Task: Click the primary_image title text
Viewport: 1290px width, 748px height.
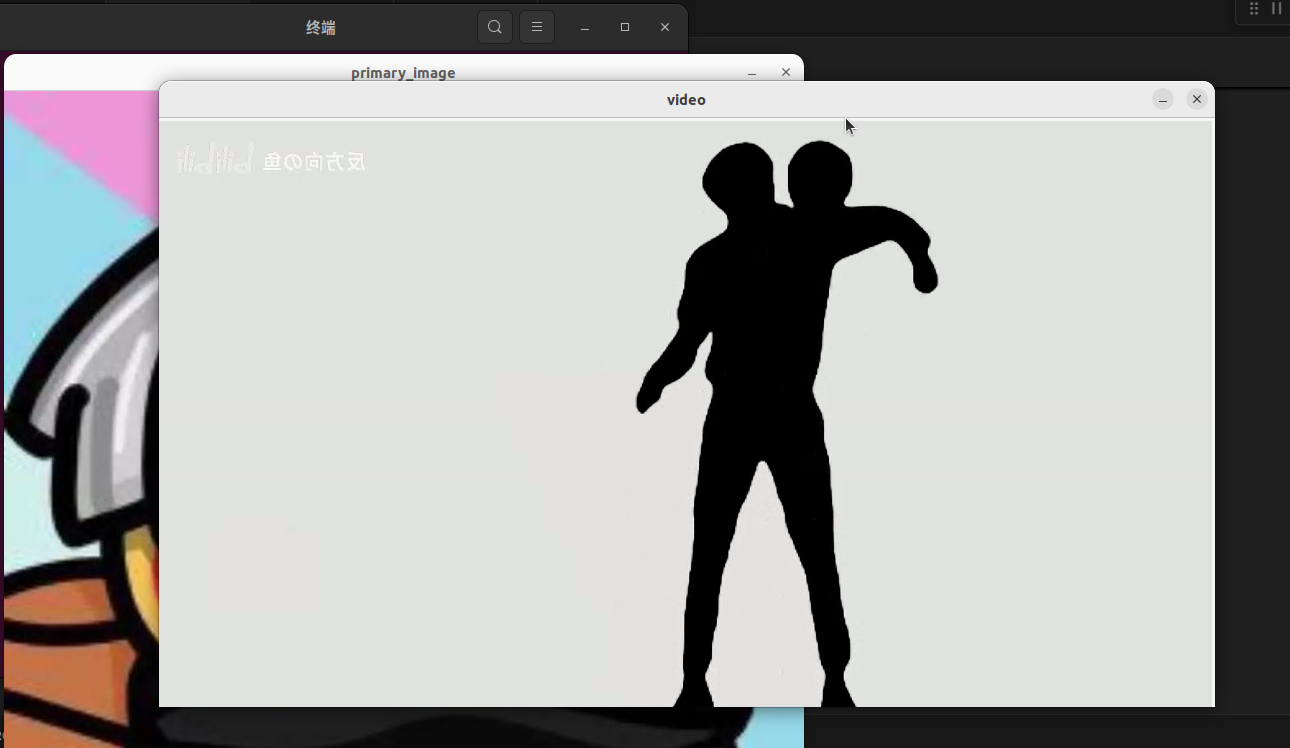Action: point(403,73)
